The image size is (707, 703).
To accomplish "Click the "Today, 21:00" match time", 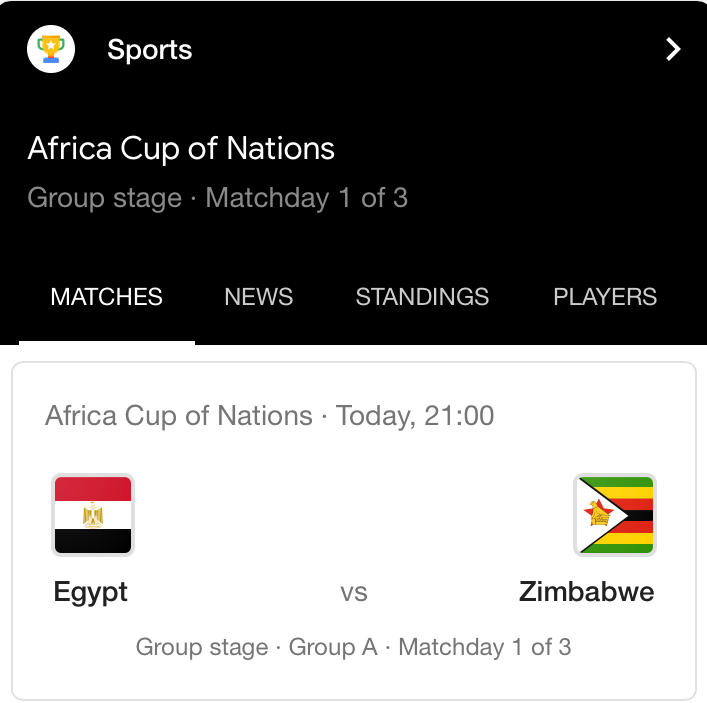I will (415, 416).
